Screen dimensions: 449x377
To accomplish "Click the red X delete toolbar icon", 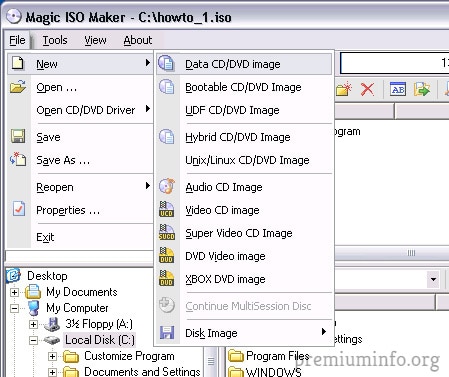I will coord(367,89).
